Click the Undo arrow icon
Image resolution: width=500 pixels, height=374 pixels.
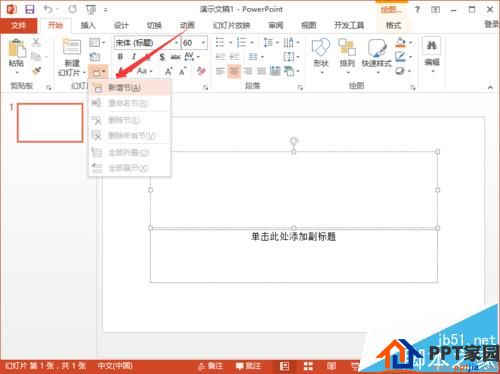(x=48, y=9)
